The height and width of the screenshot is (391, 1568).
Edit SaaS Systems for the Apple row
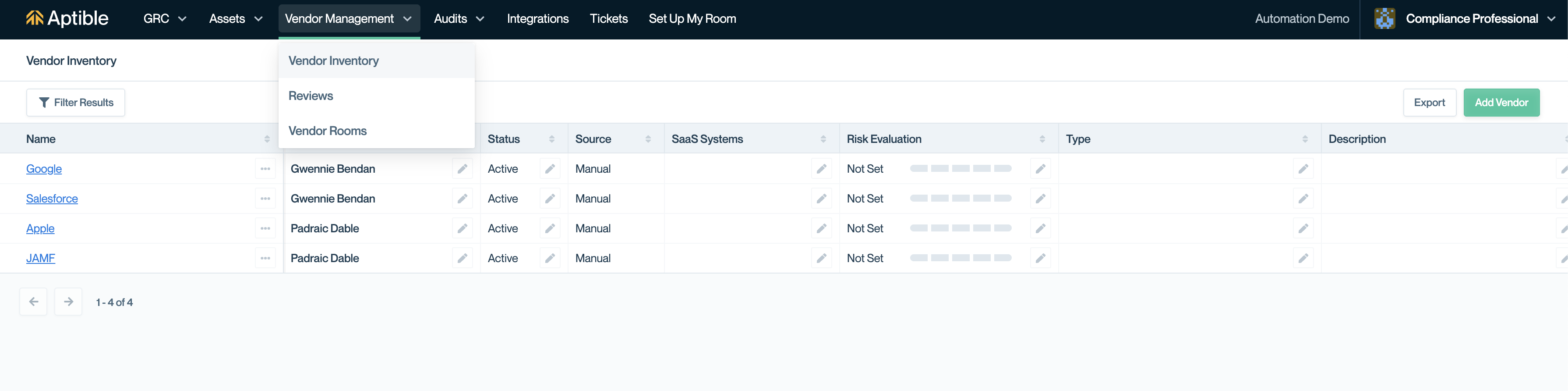tap(822, 228)
